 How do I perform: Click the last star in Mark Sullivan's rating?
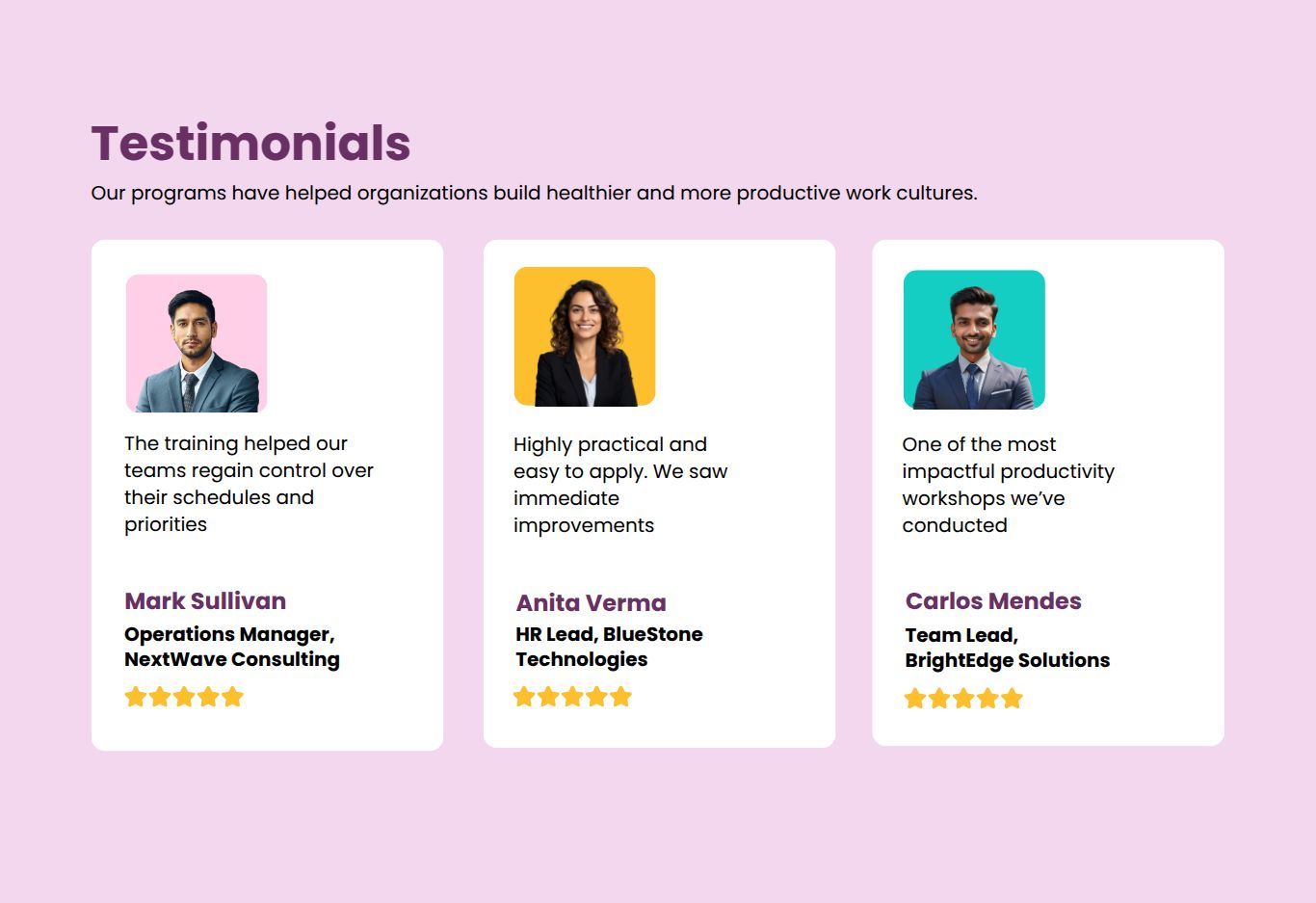(232, 697)
